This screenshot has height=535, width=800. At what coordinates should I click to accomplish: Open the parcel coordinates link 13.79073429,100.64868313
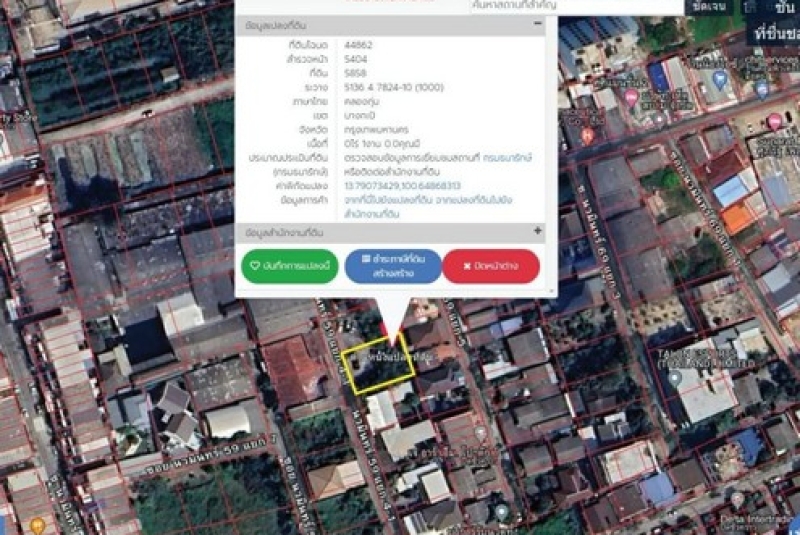(403, 186)
